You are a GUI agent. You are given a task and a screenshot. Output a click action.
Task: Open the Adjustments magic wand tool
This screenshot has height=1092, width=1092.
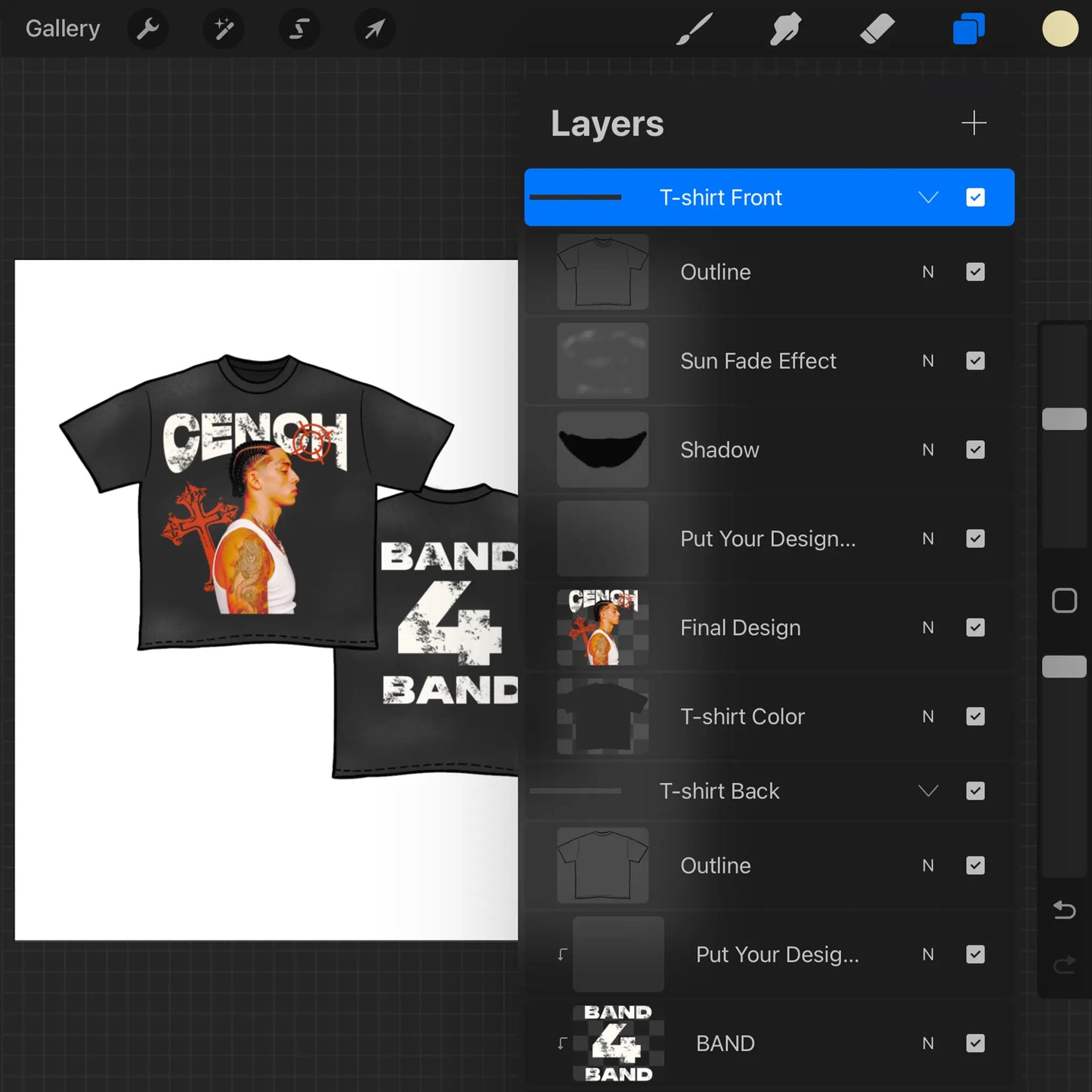(223, 29)
